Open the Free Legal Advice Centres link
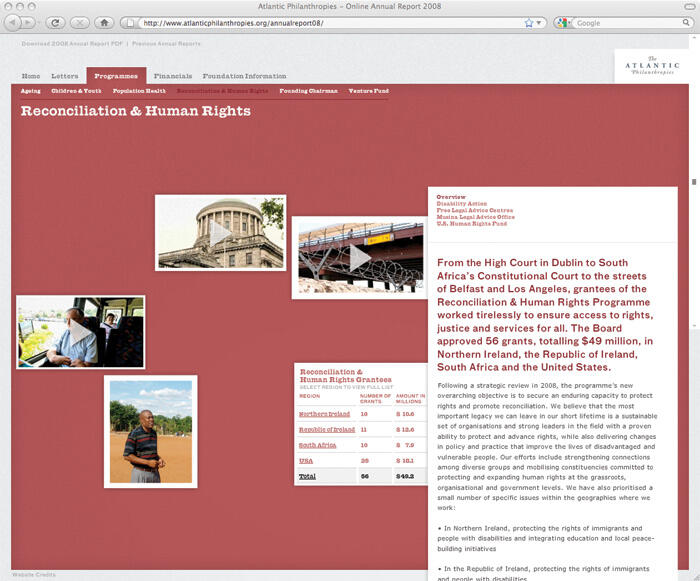This screenshot has width=700, height=581. coord(475,210)
